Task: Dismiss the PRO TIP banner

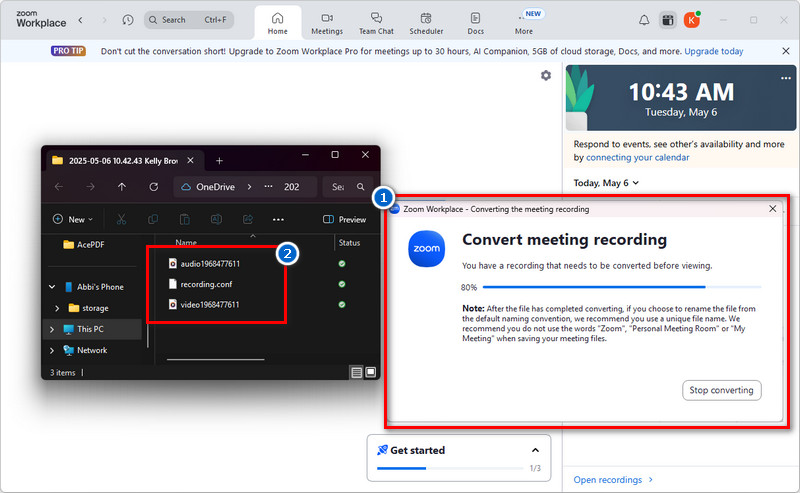Action: point(786,51)
